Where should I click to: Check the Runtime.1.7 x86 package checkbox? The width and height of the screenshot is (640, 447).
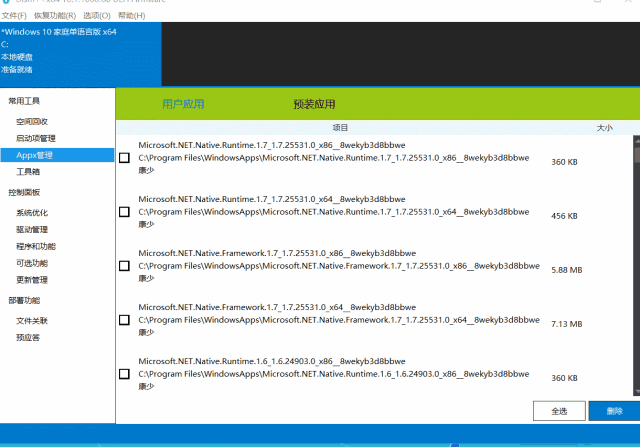124,158
